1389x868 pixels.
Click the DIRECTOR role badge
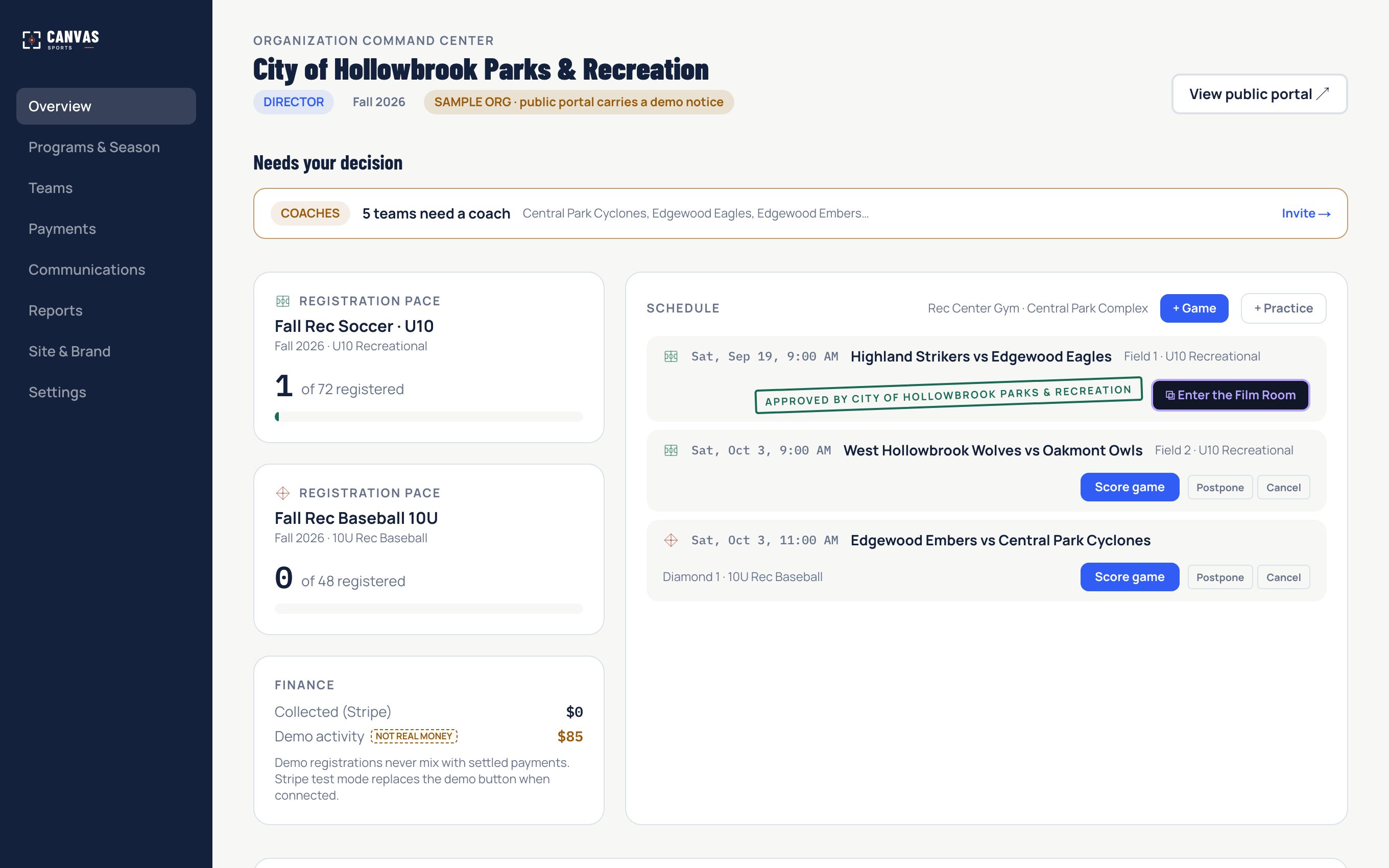coord(293,102)
